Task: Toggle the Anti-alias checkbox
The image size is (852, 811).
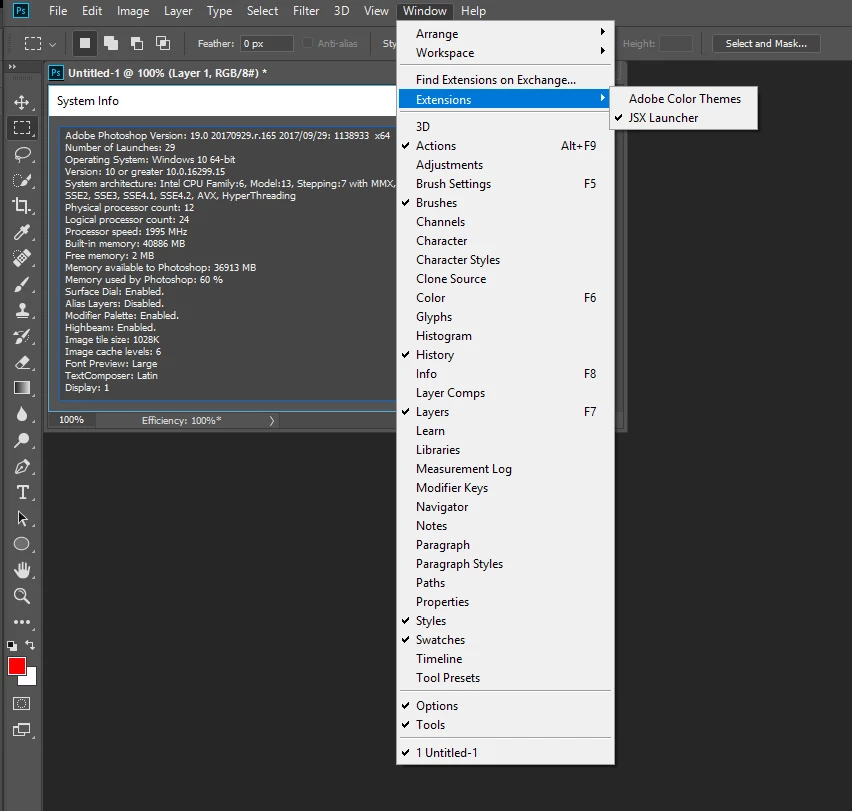Action: coord(308,43)
